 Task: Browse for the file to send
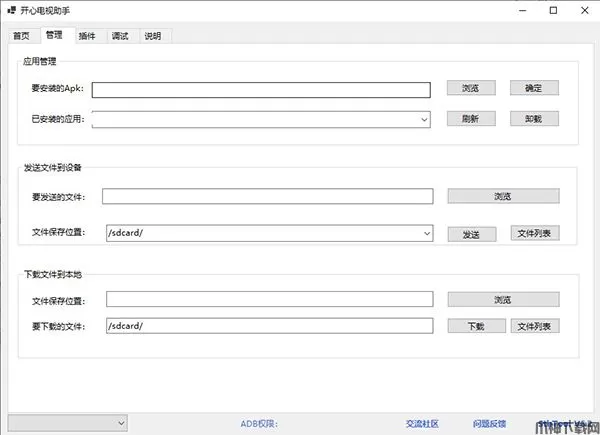tap(503, 196)
